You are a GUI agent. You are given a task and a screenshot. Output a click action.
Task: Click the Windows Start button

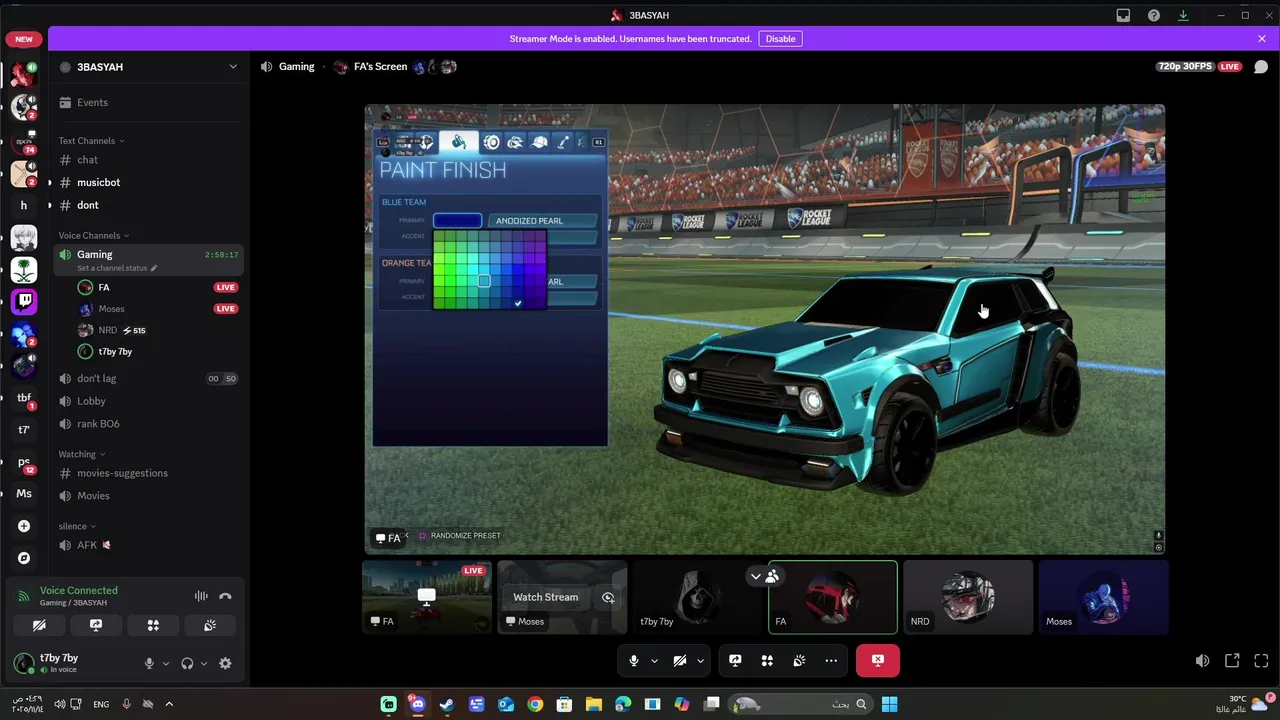click(889, 704)
